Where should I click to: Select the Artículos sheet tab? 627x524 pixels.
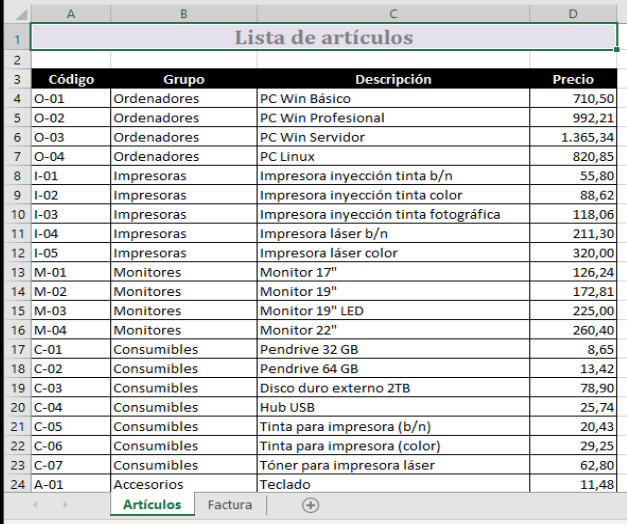[x=152, y=505]
